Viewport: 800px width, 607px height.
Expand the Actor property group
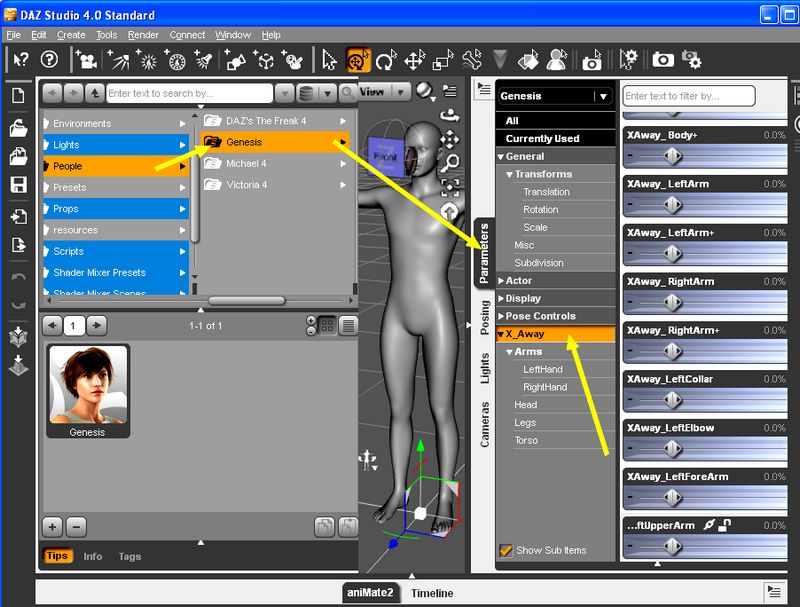[x=501, y=281]
